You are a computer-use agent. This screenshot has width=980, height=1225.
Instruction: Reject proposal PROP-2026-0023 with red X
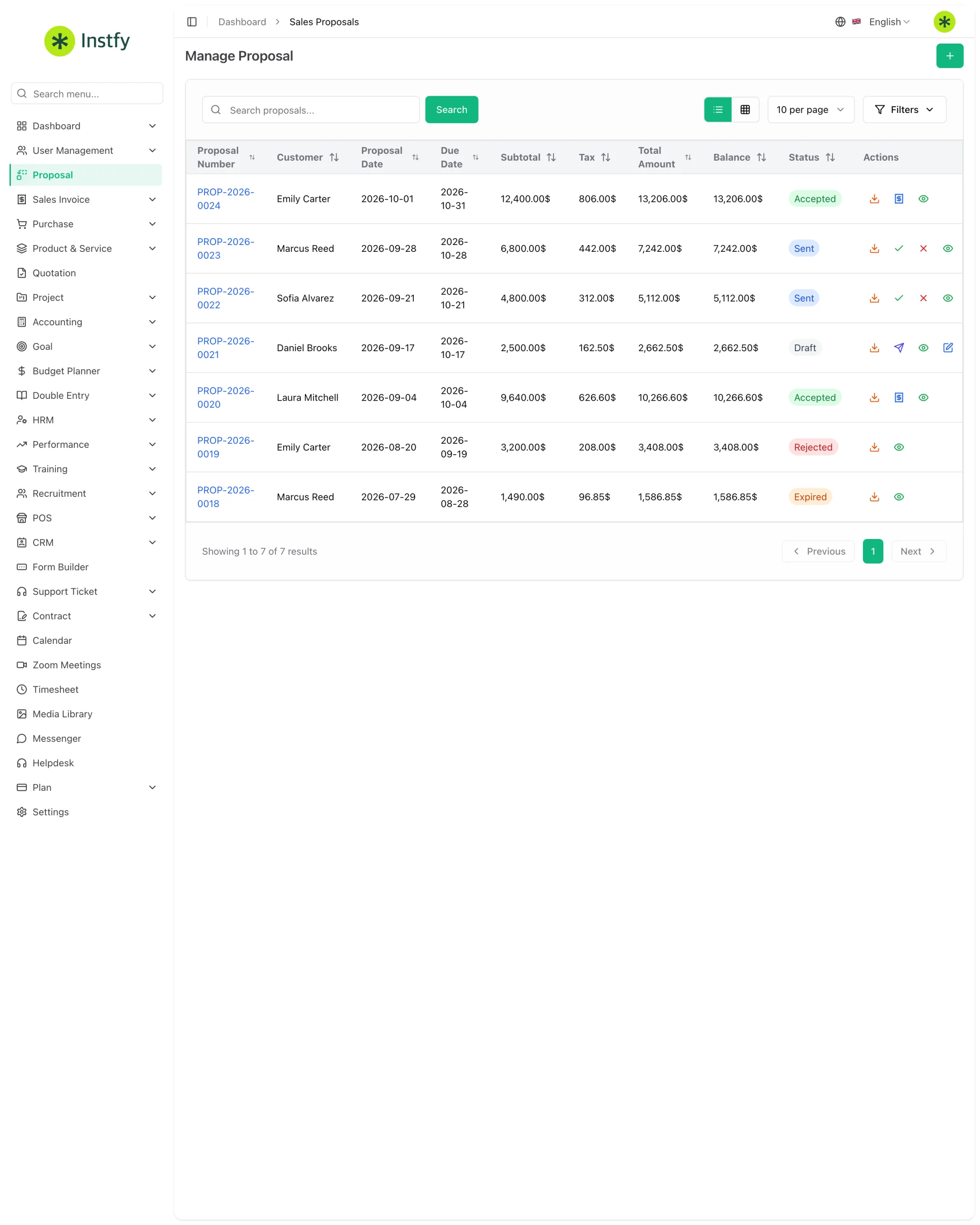[x=923, y=248]
